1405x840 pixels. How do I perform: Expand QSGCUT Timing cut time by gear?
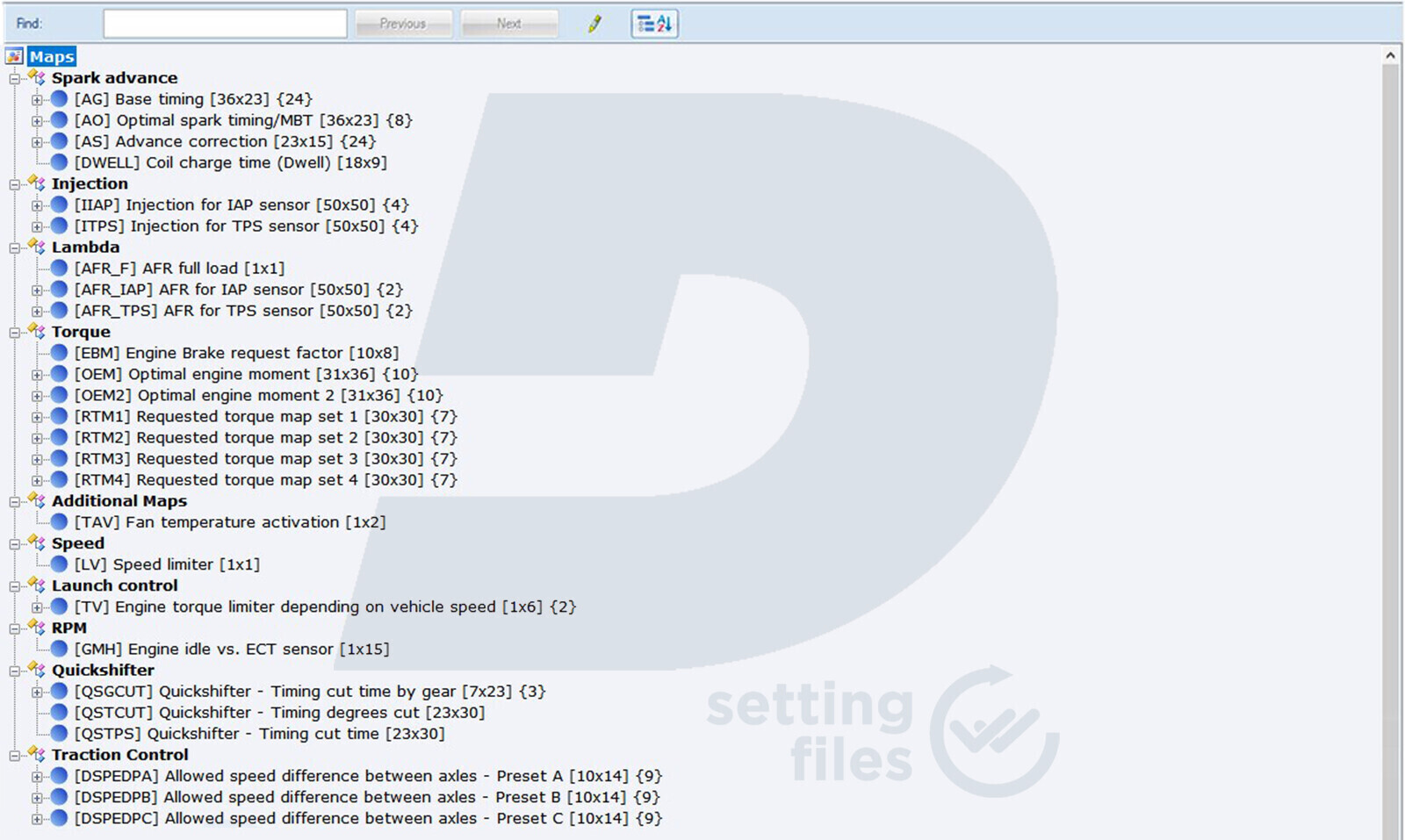pos(37,692)
